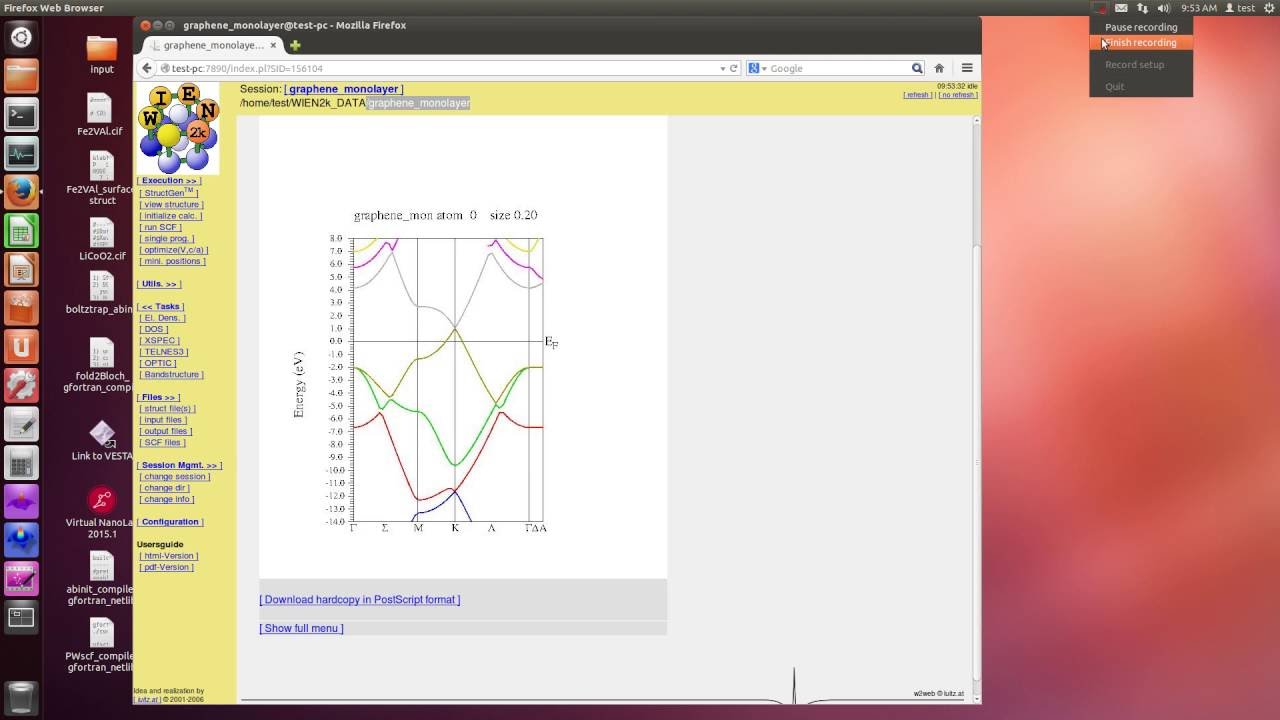Open the Firefox hamburger menu
Viewport: 1280px width, 720px height.
[x=967, y=68]
